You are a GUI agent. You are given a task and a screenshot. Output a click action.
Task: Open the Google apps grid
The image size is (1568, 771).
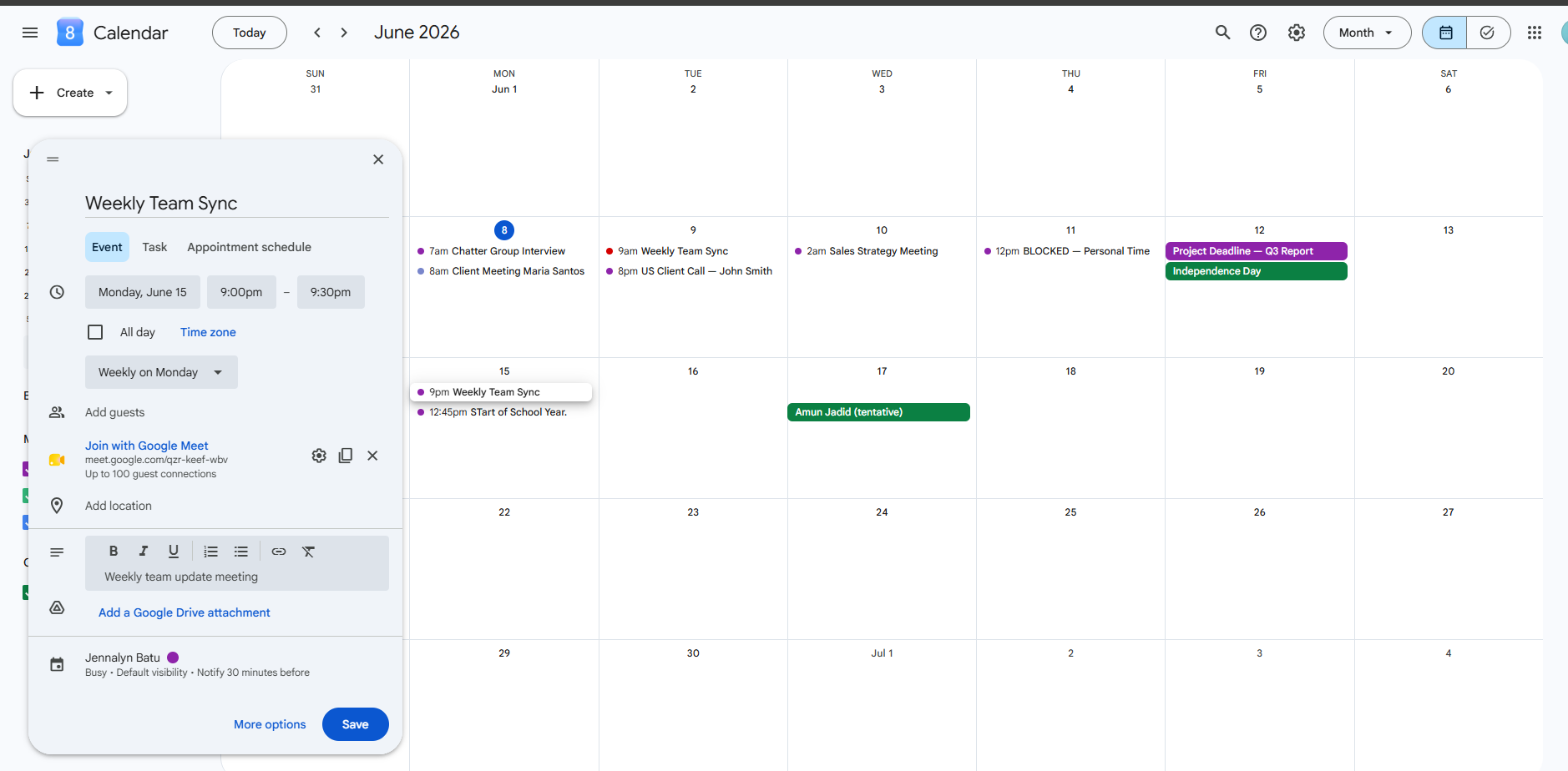coord(1534,33)
